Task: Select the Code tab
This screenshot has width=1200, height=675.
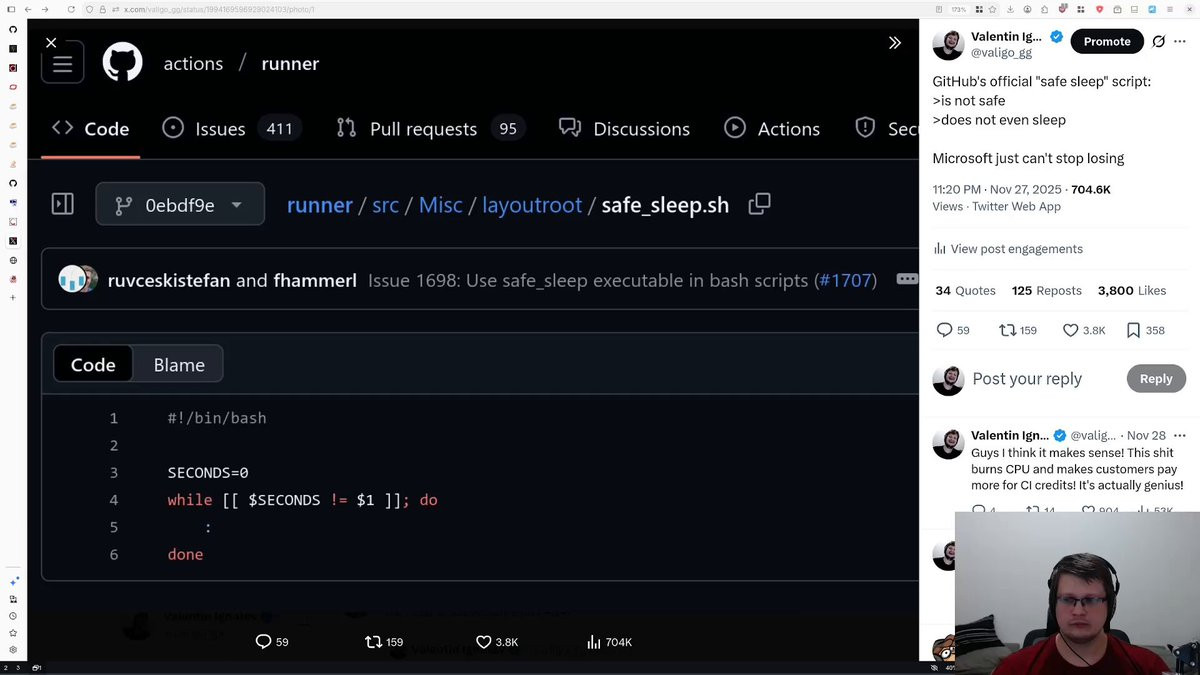Action: click(91, 128)
